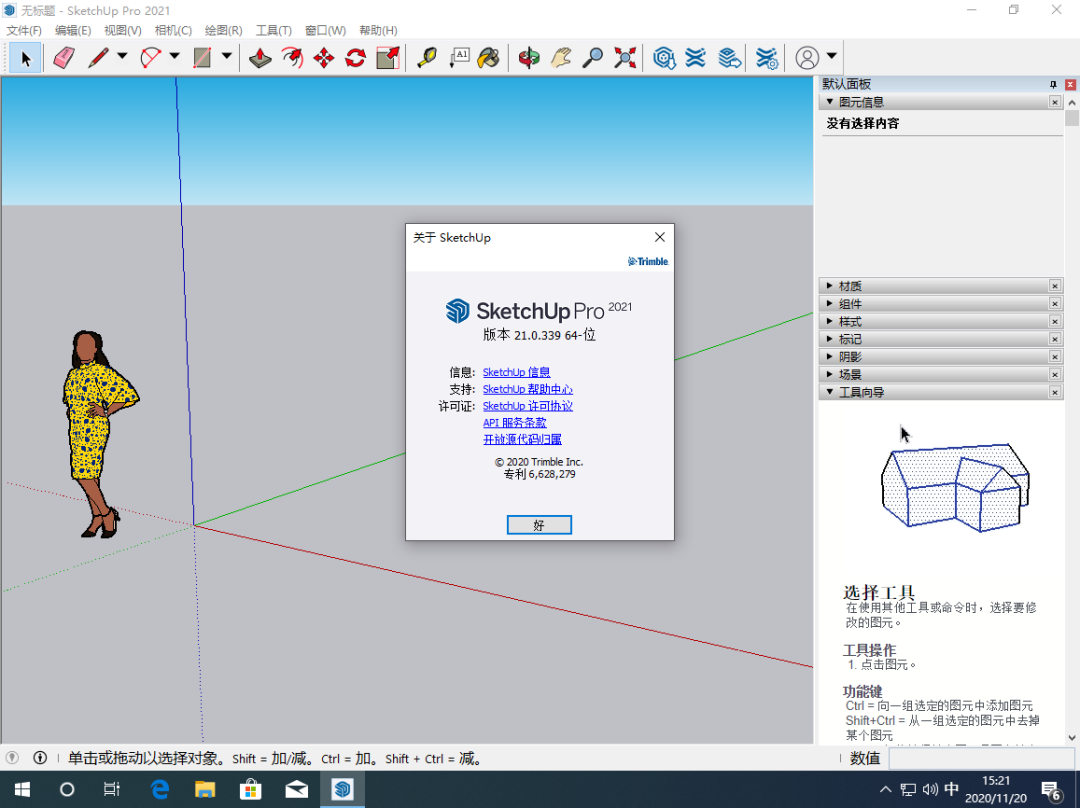Open File Explorer from taskbar
The image size is (1080, 808).
point(205,789)
